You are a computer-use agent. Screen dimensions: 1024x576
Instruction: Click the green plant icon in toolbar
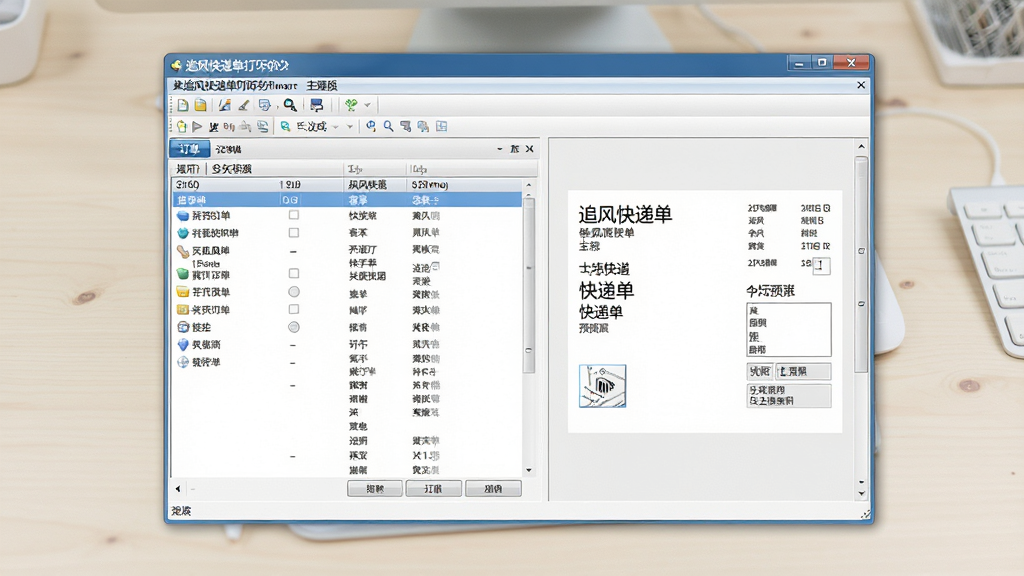[351, 105]
